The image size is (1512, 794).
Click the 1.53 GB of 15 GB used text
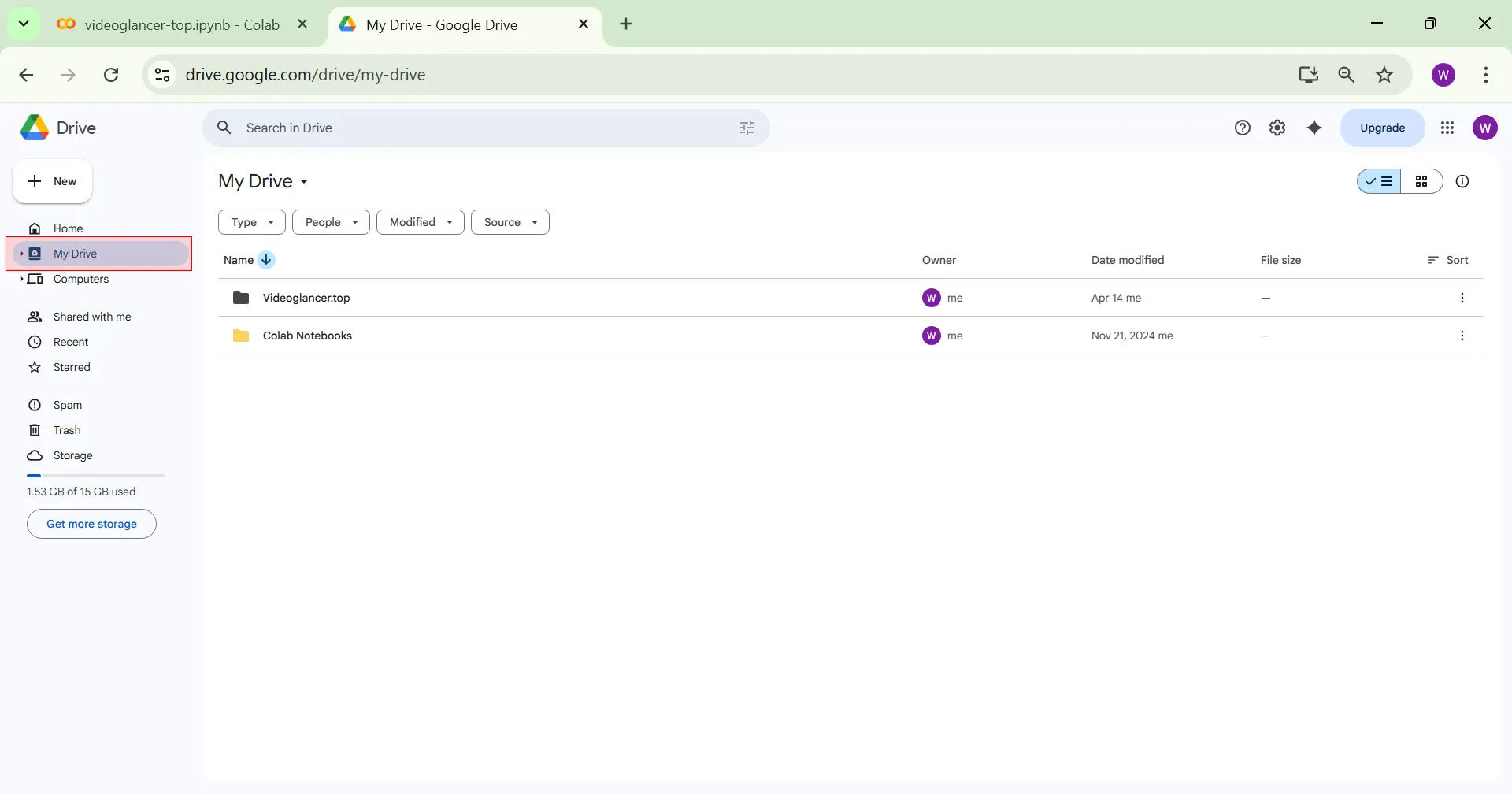[x=81, y=492]
